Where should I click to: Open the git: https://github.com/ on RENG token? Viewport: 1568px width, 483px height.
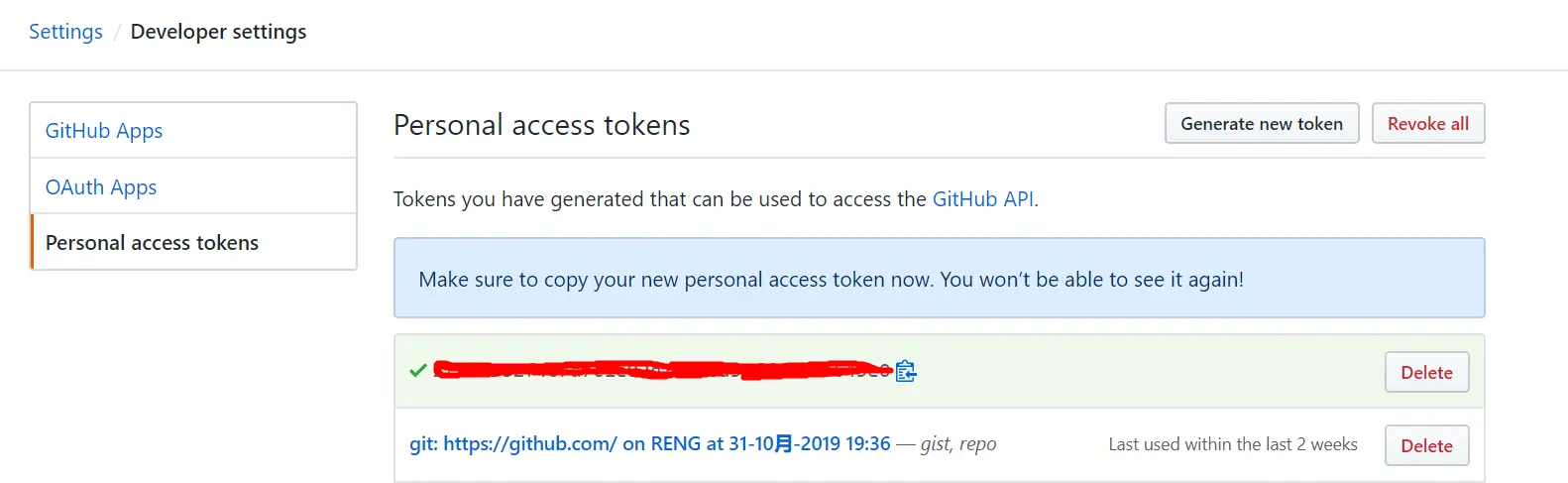[x=650, y=444]
